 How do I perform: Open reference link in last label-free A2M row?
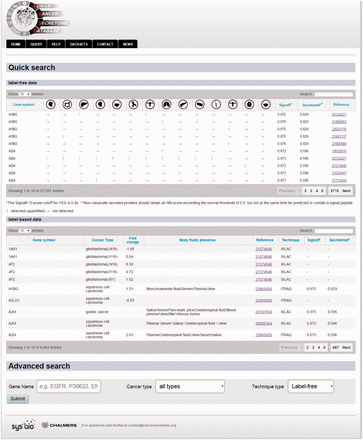coord(339,180)
